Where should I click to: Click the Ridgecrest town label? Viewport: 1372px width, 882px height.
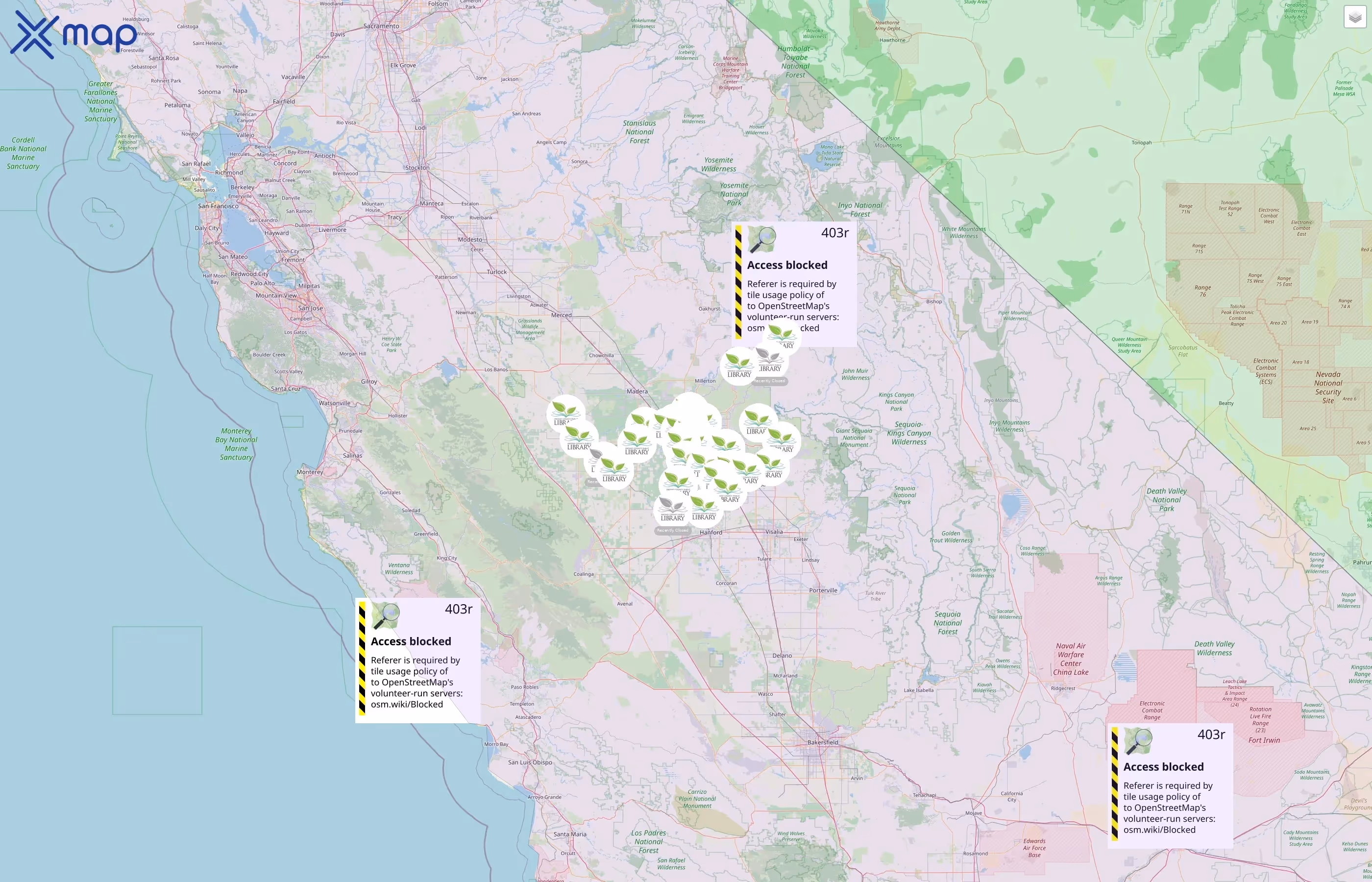click(x=1063, y=688)
